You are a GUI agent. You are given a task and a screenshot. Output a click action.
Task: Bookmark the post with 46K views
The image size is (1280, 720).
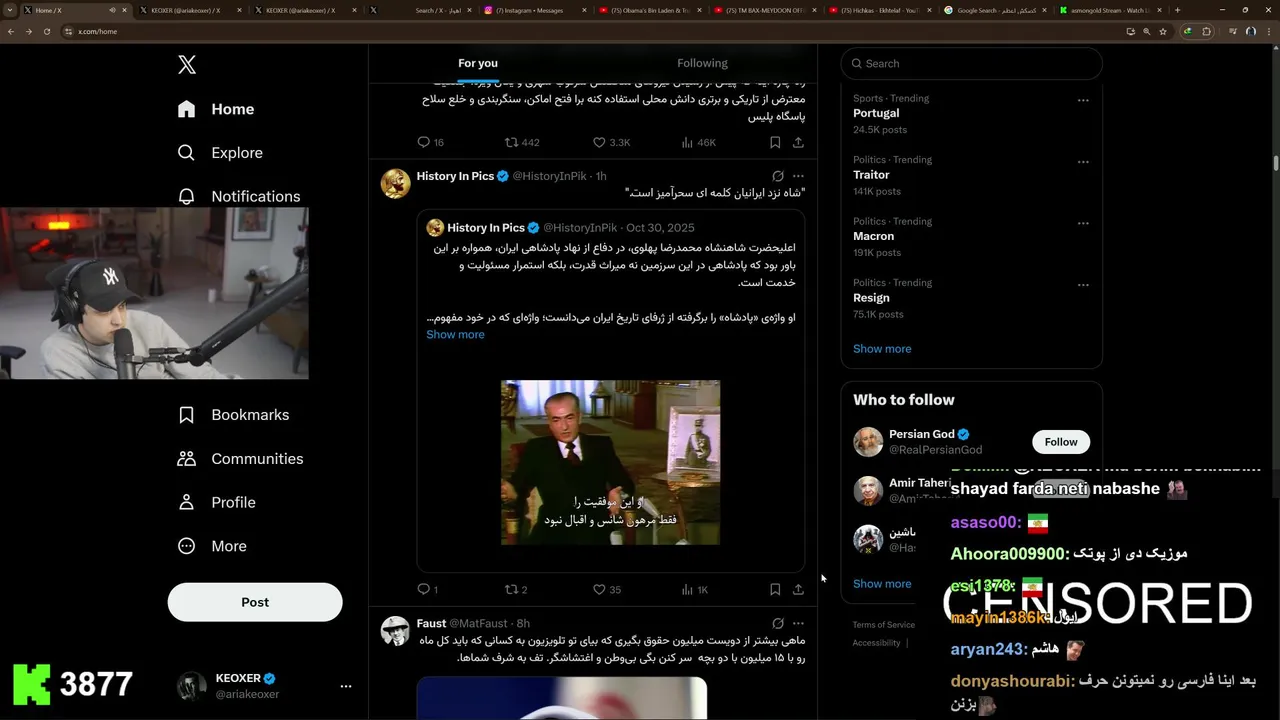(775, 142)
